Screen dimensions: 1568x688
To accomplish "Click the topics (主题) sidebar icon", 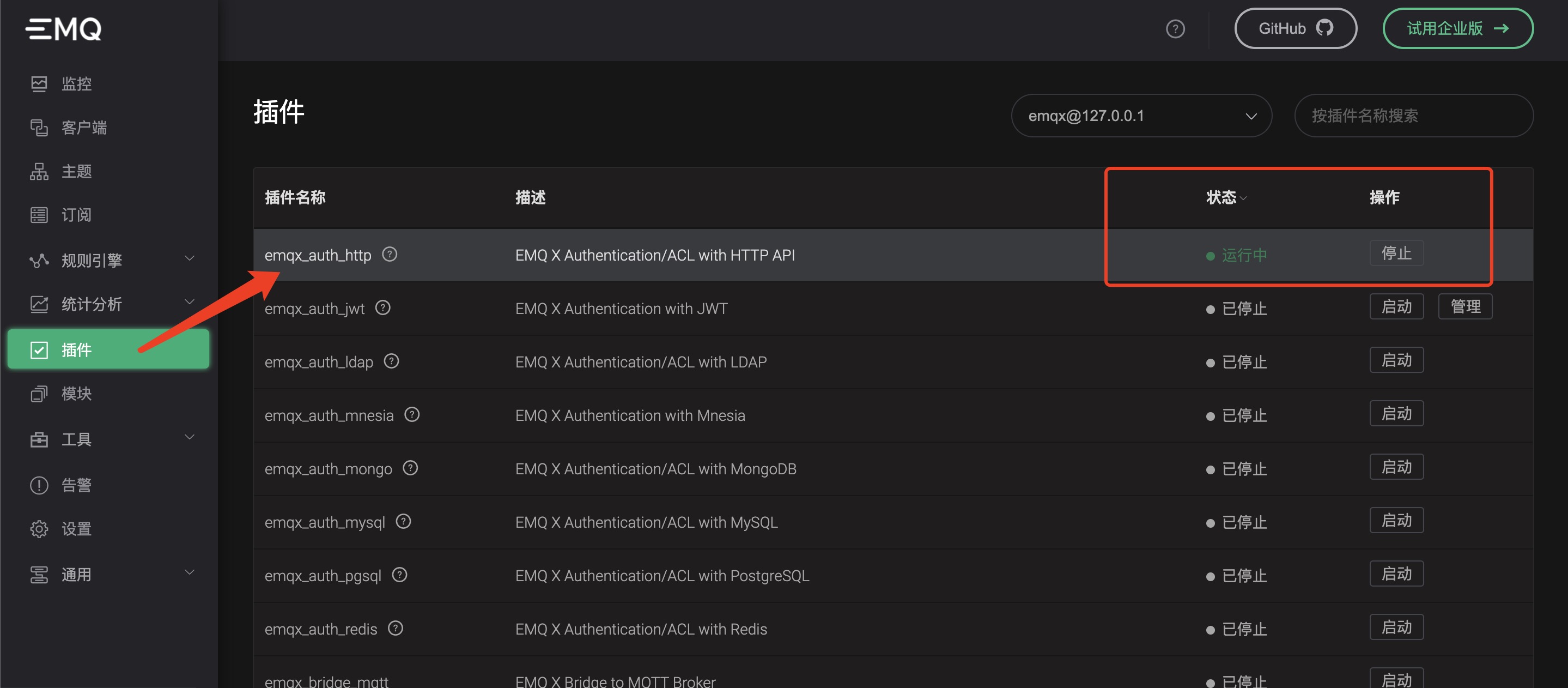I will pos(39,171).
